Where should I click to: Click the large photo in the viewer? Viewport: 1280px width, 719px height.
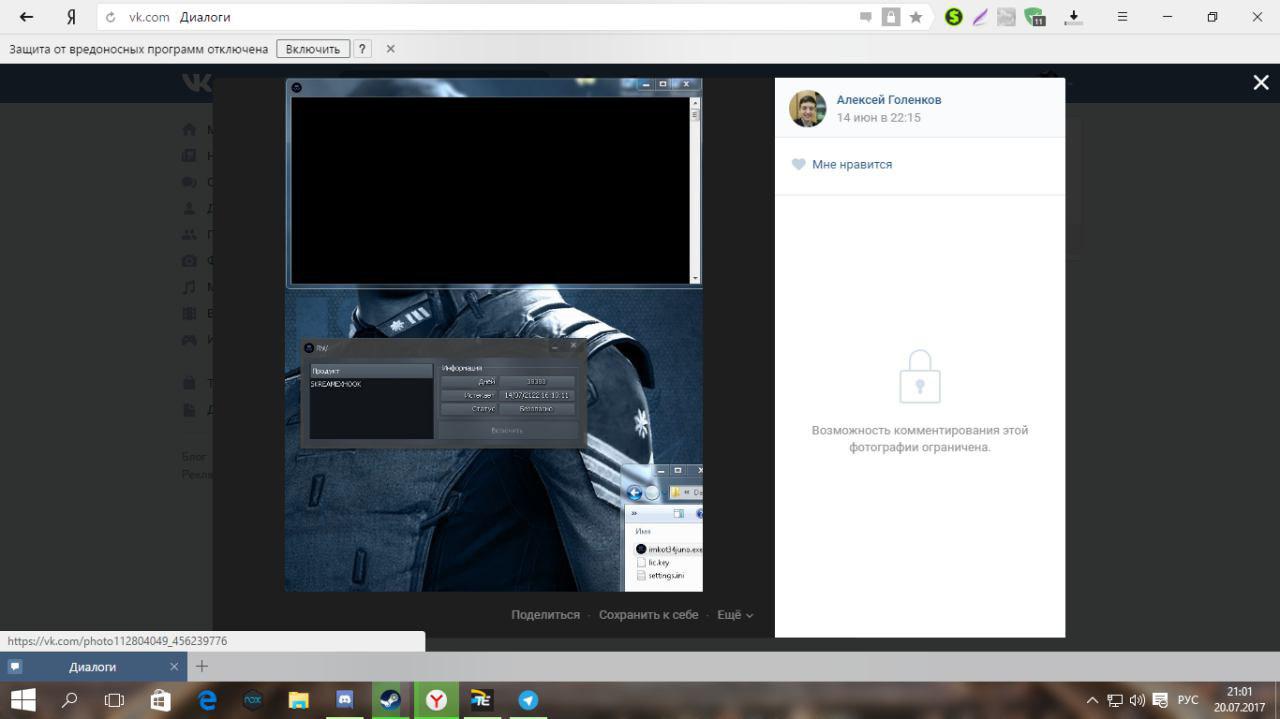(494, 334)
